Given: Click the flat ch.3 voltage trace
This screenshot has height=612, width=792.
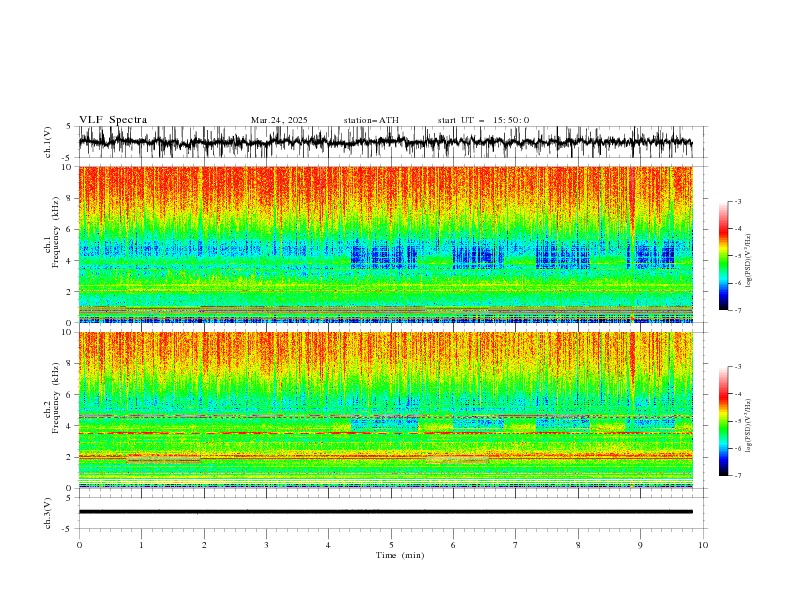Looking at the screenshot, I should coord(385,512).
